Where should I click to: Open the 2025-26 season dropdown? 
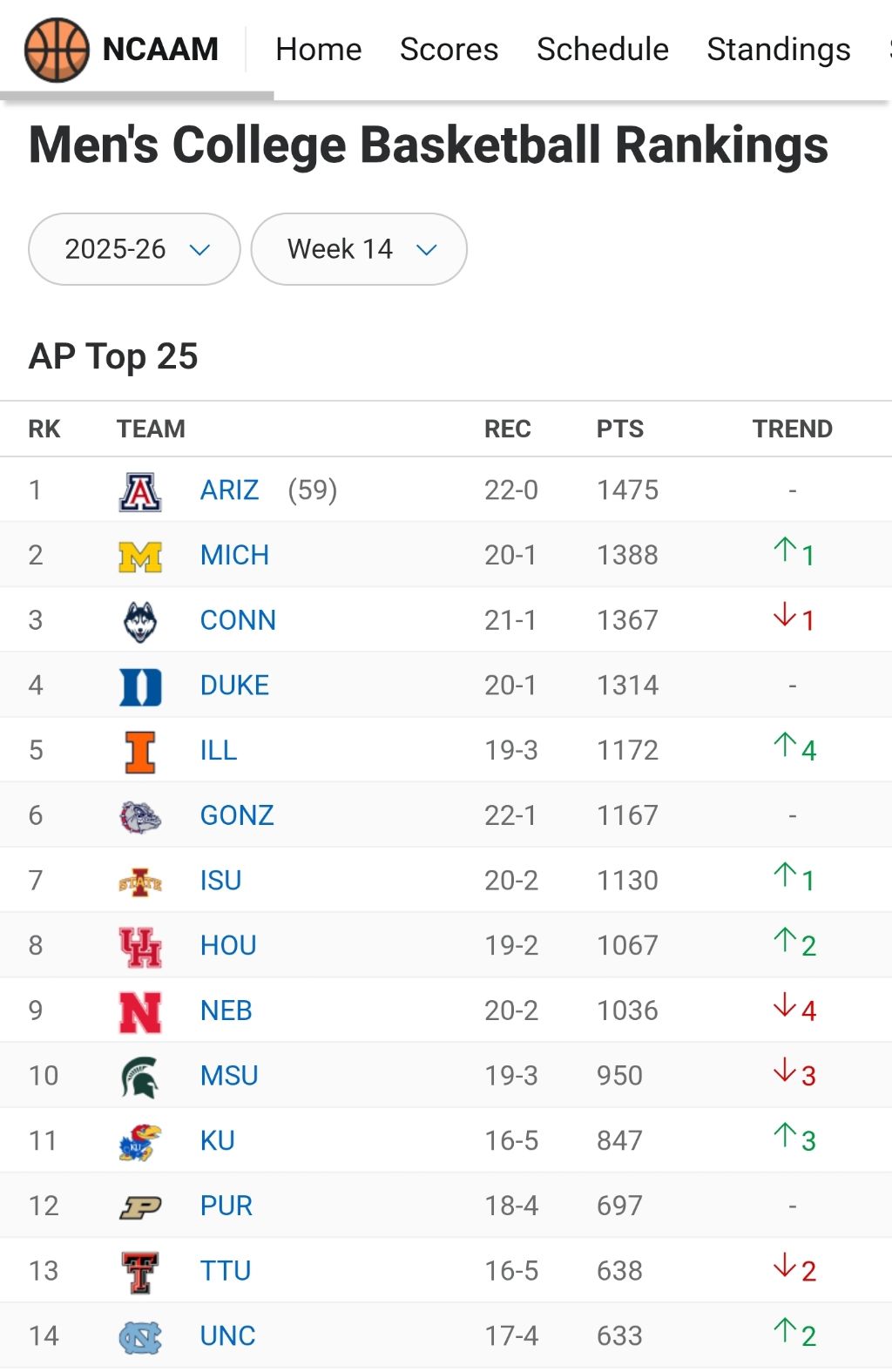point(134,249)
